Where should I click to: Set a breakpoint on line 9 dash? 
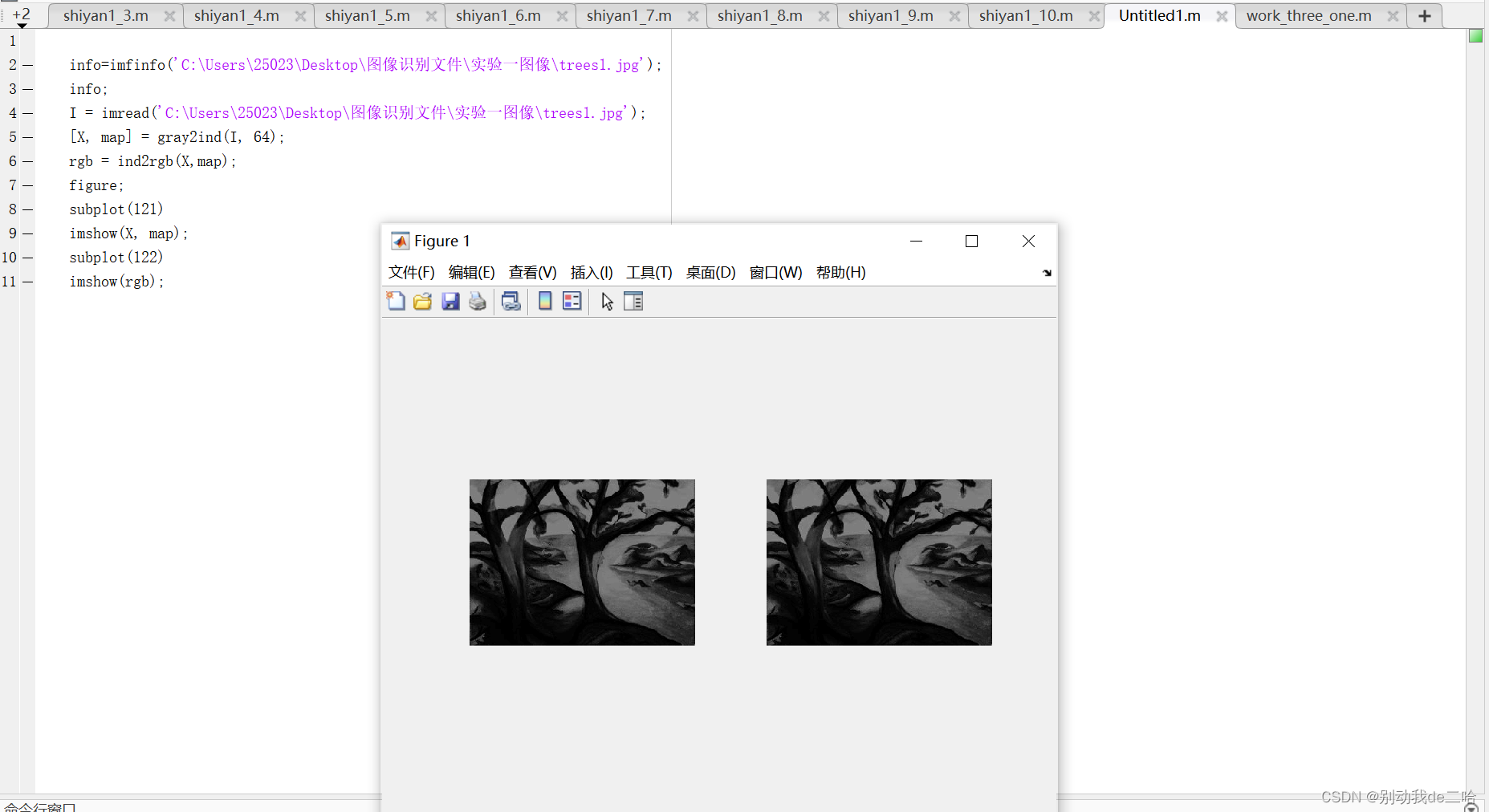[28, 233]
